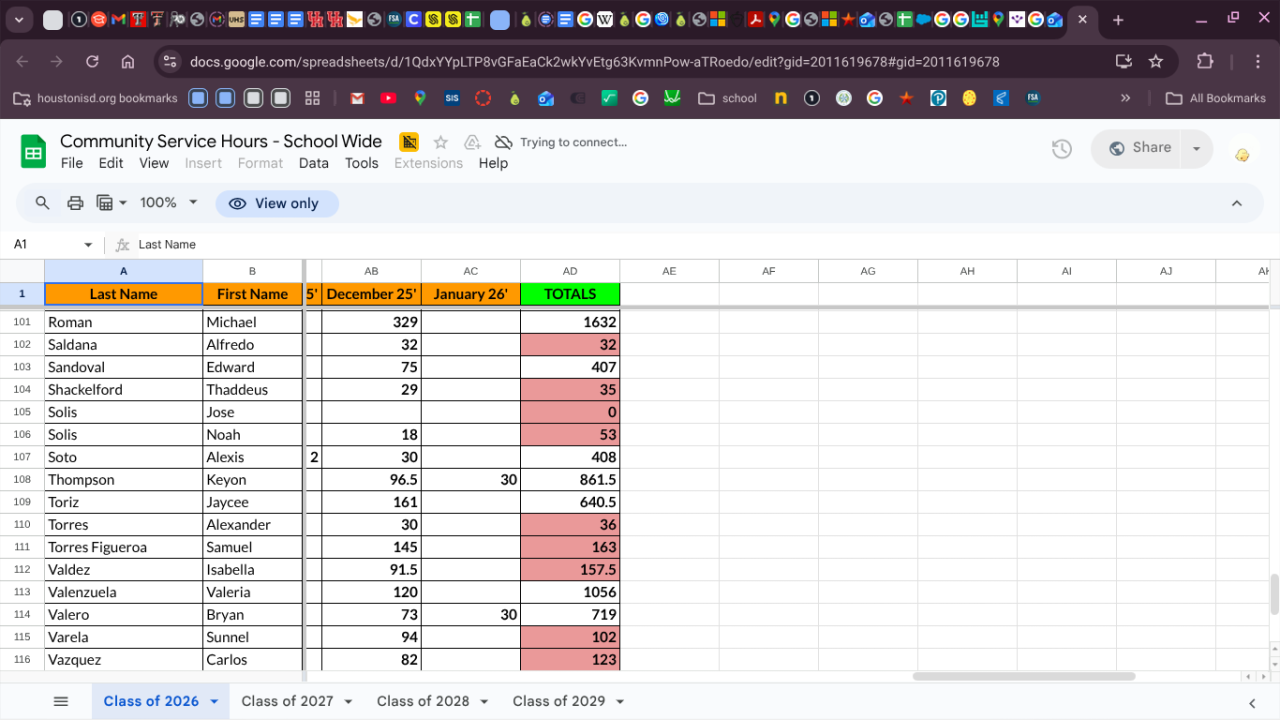Expand the Share button dropdown arrow
Image resolution: width=1280 pixels, height=720 pixels.
[1196, 148]
